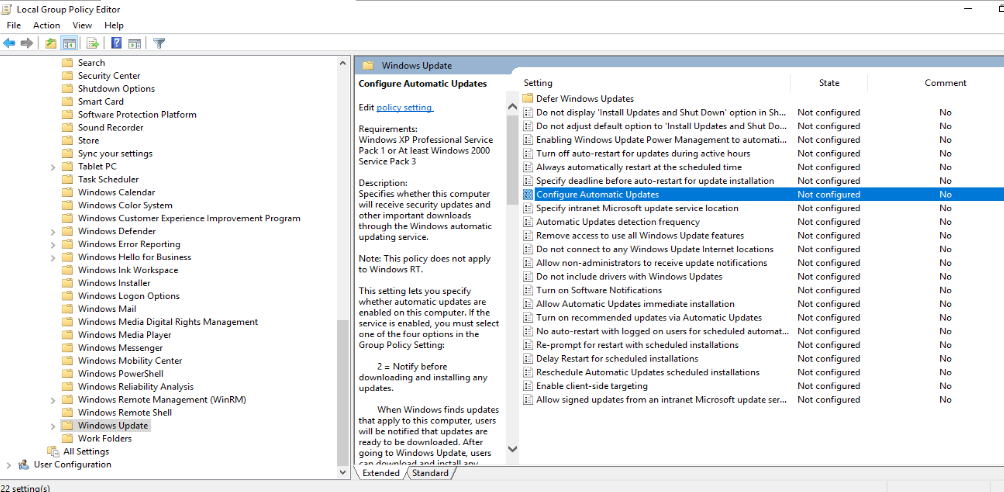Viewport: 1004px width, 492px height.
Task: Click description pane scroll down arrow
Action: tap(512, 450)
